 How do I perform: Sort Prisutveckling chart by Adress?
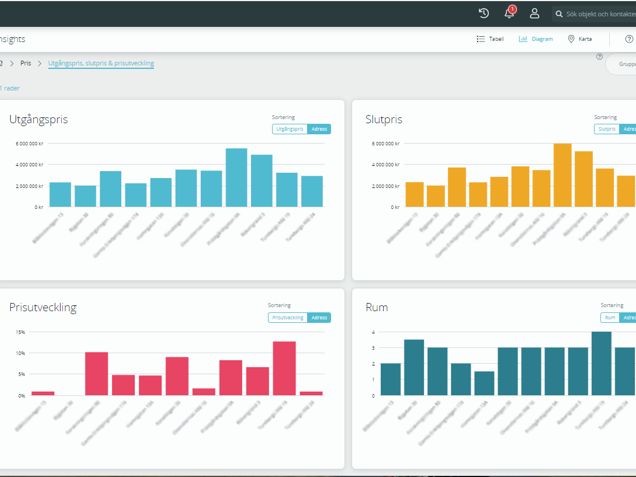tap(319, 318)
